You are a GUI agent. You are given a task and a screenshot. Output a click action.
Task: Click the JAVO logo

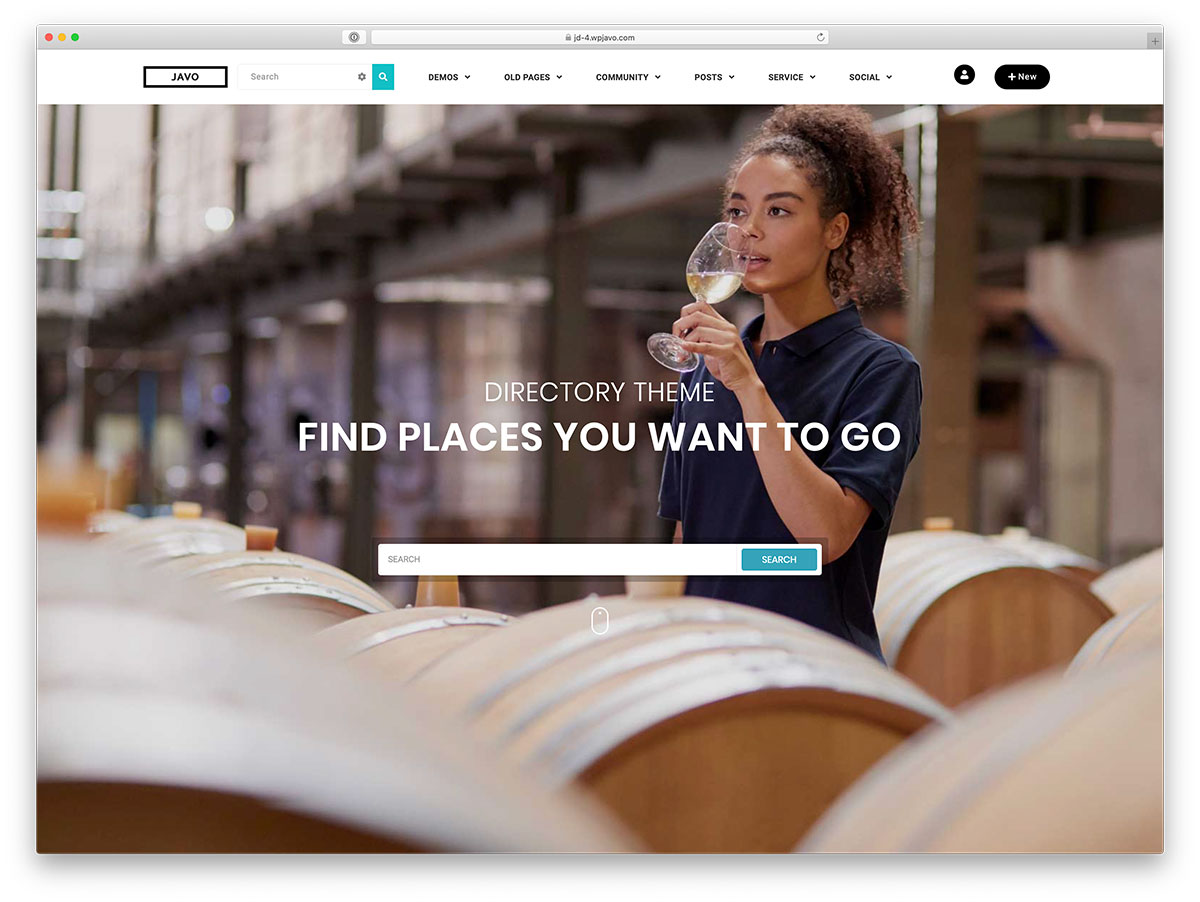pos(185,77)
